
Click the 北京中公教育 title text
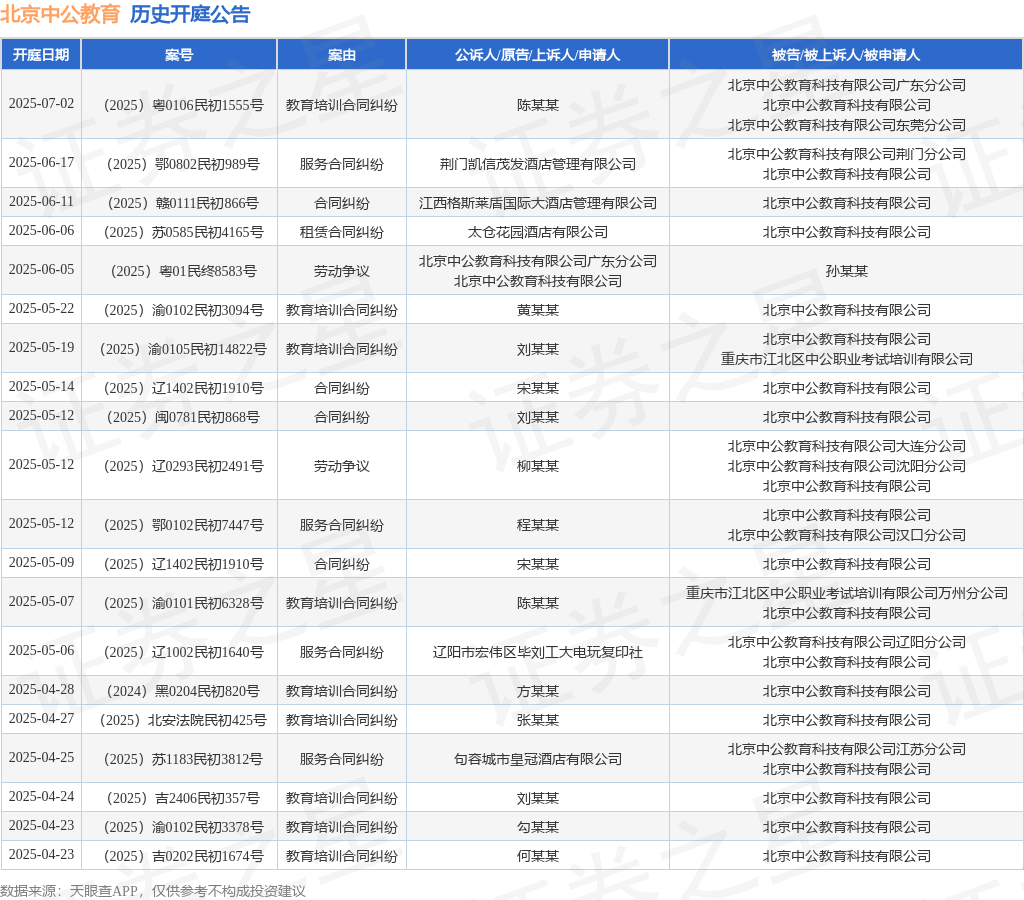point(60,14)
